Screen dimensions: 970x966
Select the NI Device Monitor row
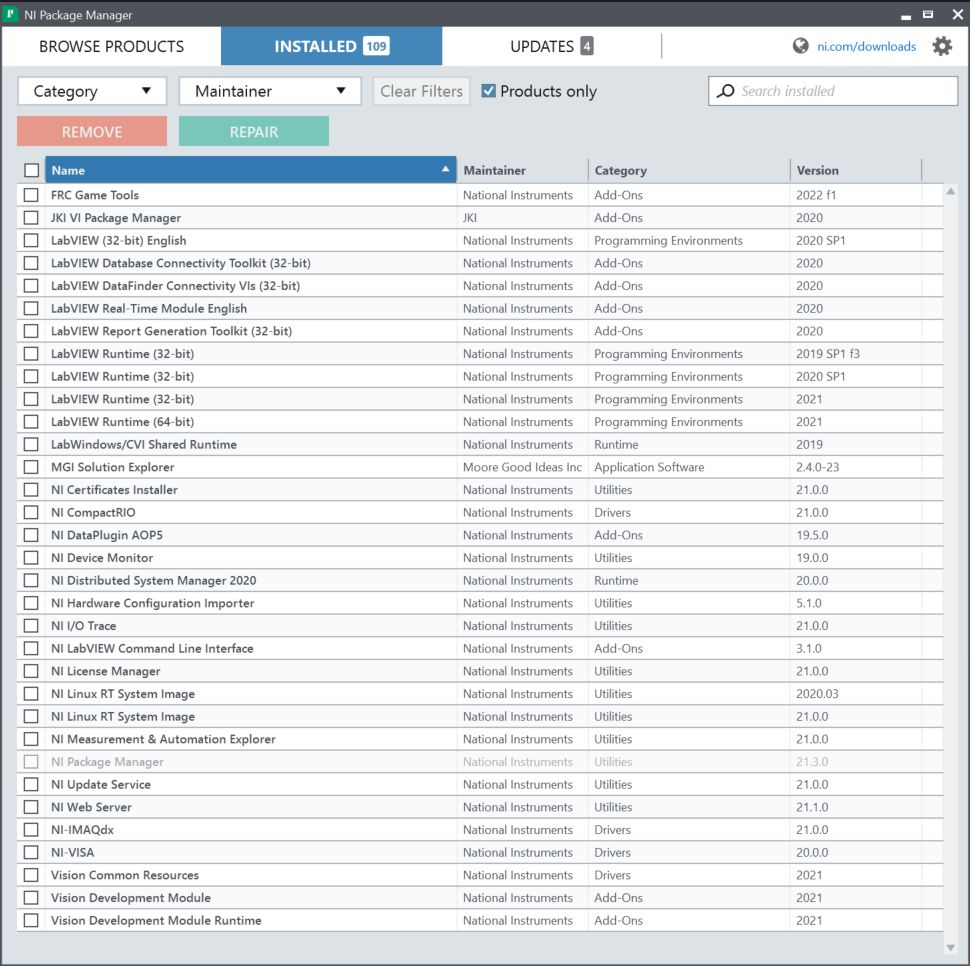tap(480, 558)
